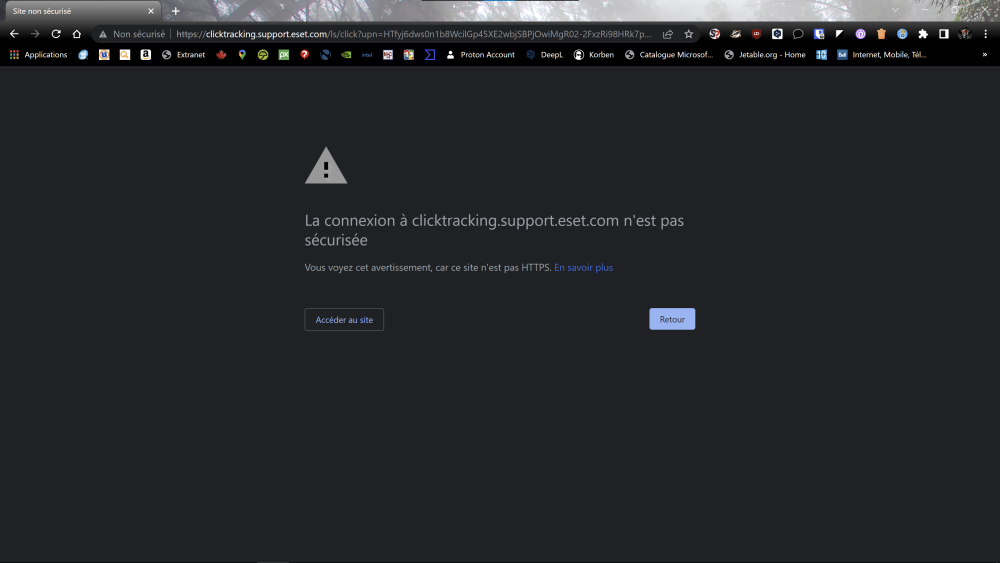This screenshot has width=1000, height=563.
Task: Open the speech bubble extension icon
Action: (x=798, y=34)
